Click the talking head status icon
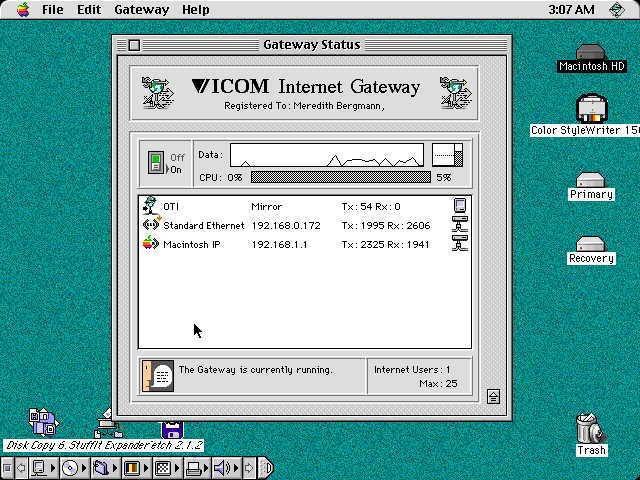Image resolution: width=640 pixels, height=480 pixels. (158, 376)
